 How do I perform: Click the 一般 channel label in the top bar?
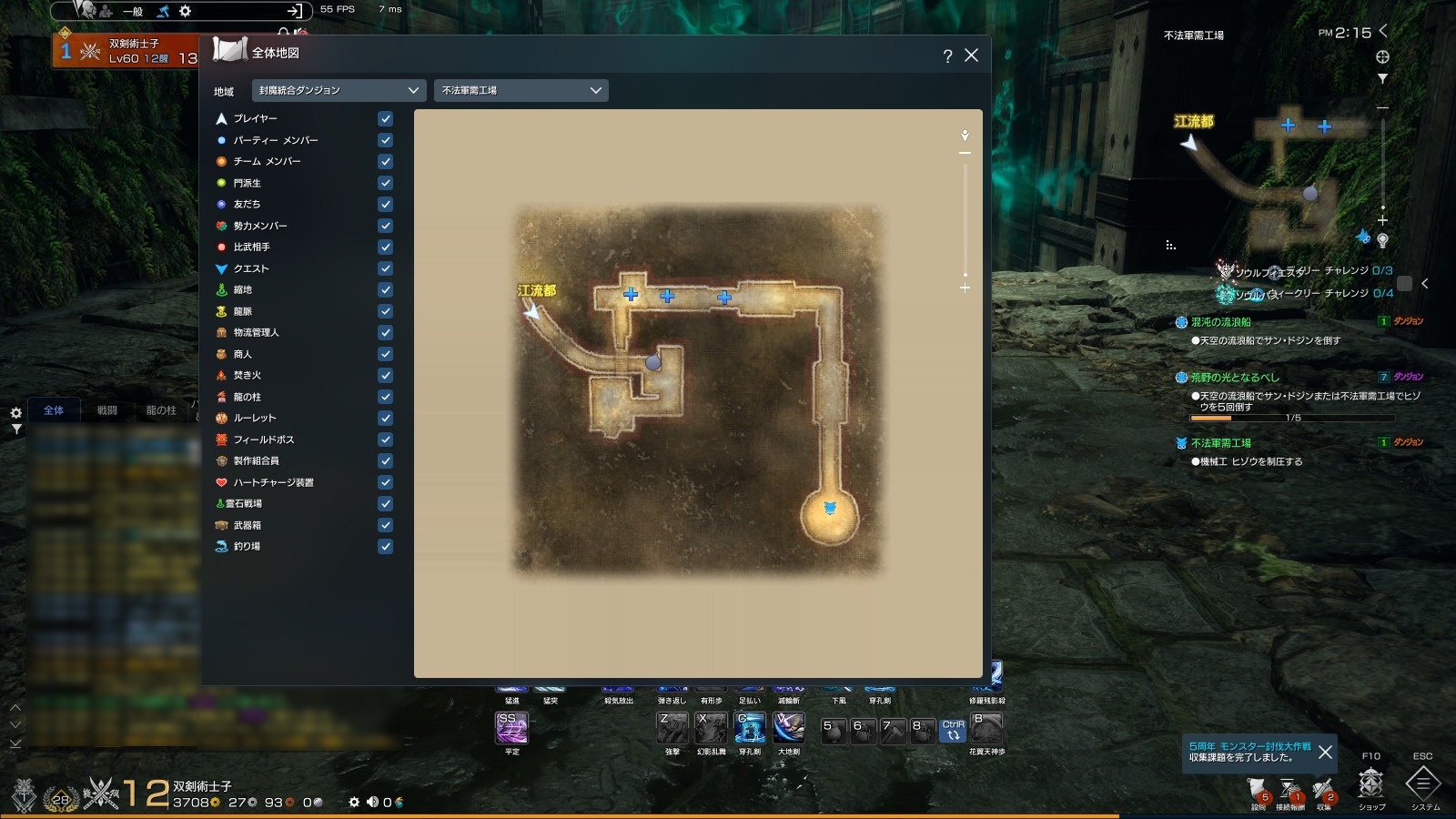133,11
